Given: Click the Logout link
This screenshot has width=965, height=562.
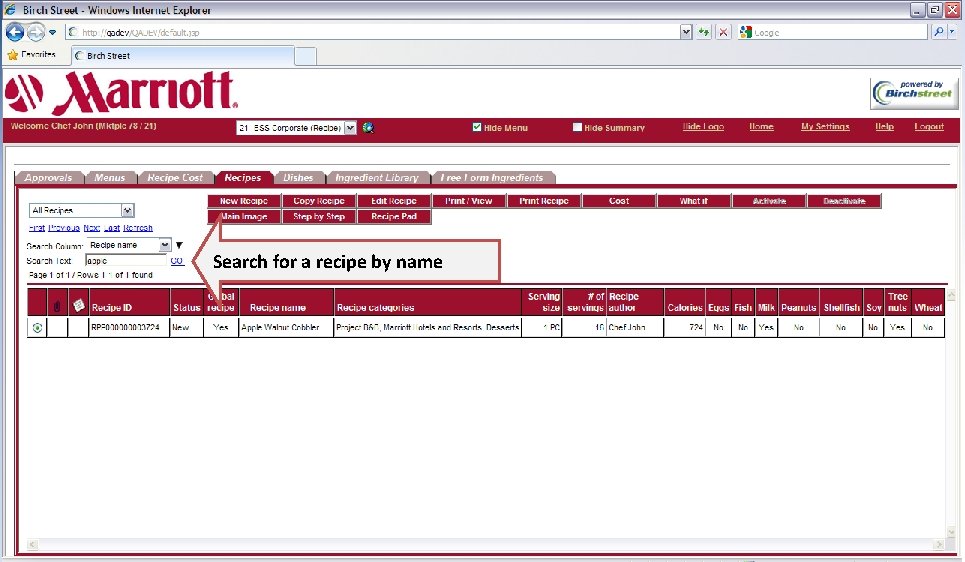Looking at the screenshot, I should (929, 126).
